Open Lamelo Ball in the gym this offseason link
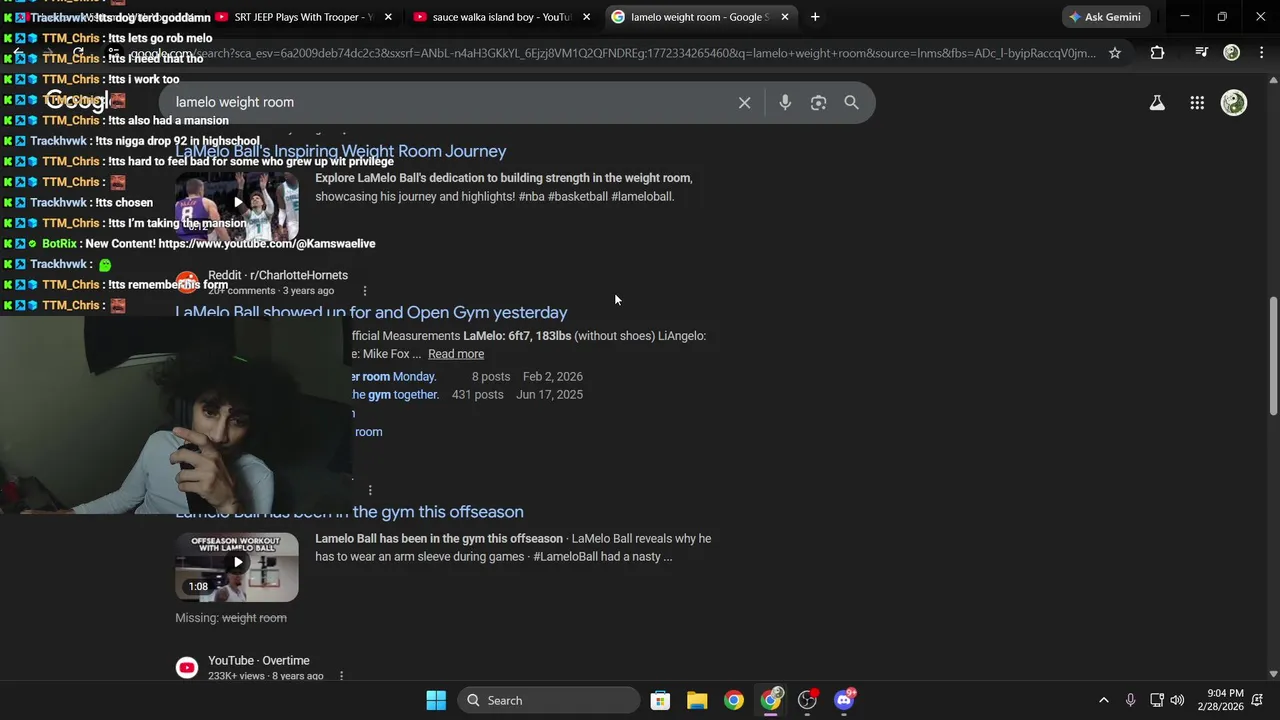Viewport: 1280px width, 720px height. (349, 511)
